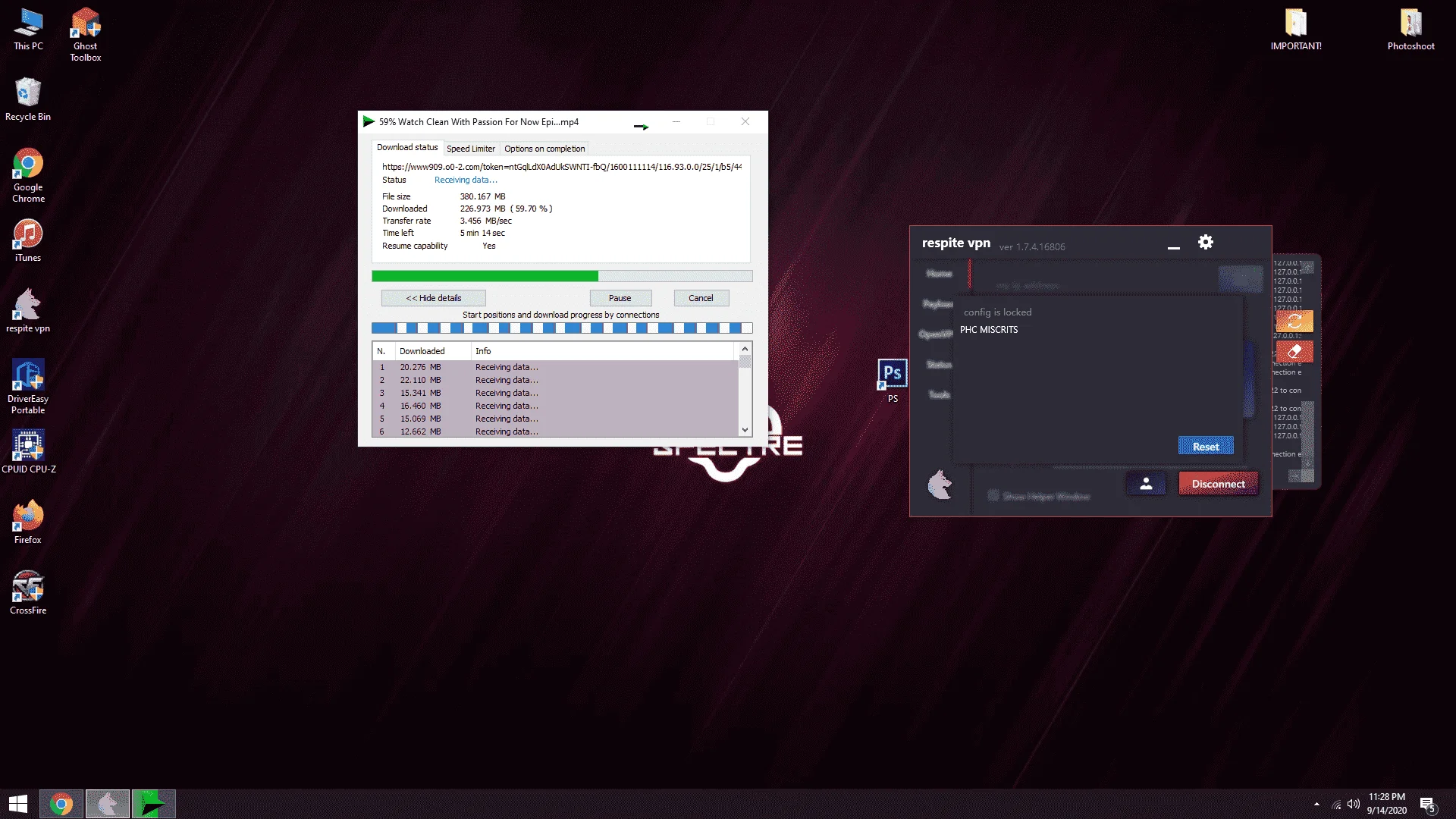Minimize the IDM download window
This screenshot has height=819, width=1456.
676,121
